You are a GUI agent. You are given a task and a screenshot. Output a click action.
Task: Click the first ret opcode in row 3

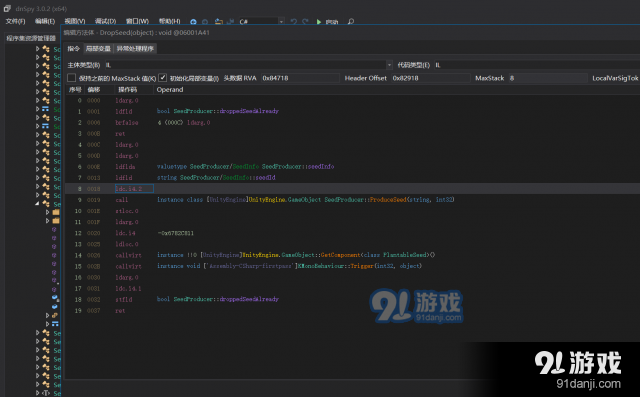120,133
